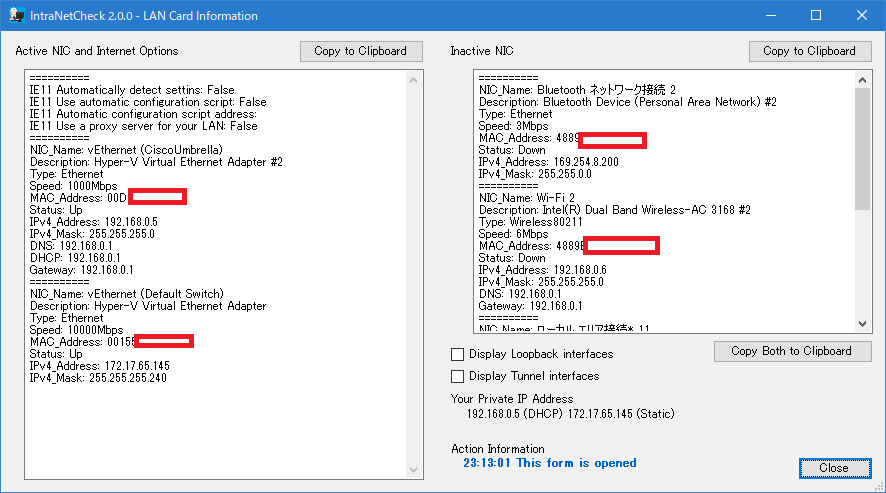Copy Inactive NIC info to clipboard
Image resolution: width=886 pixels, height=493 pixels.
(810, 51)
